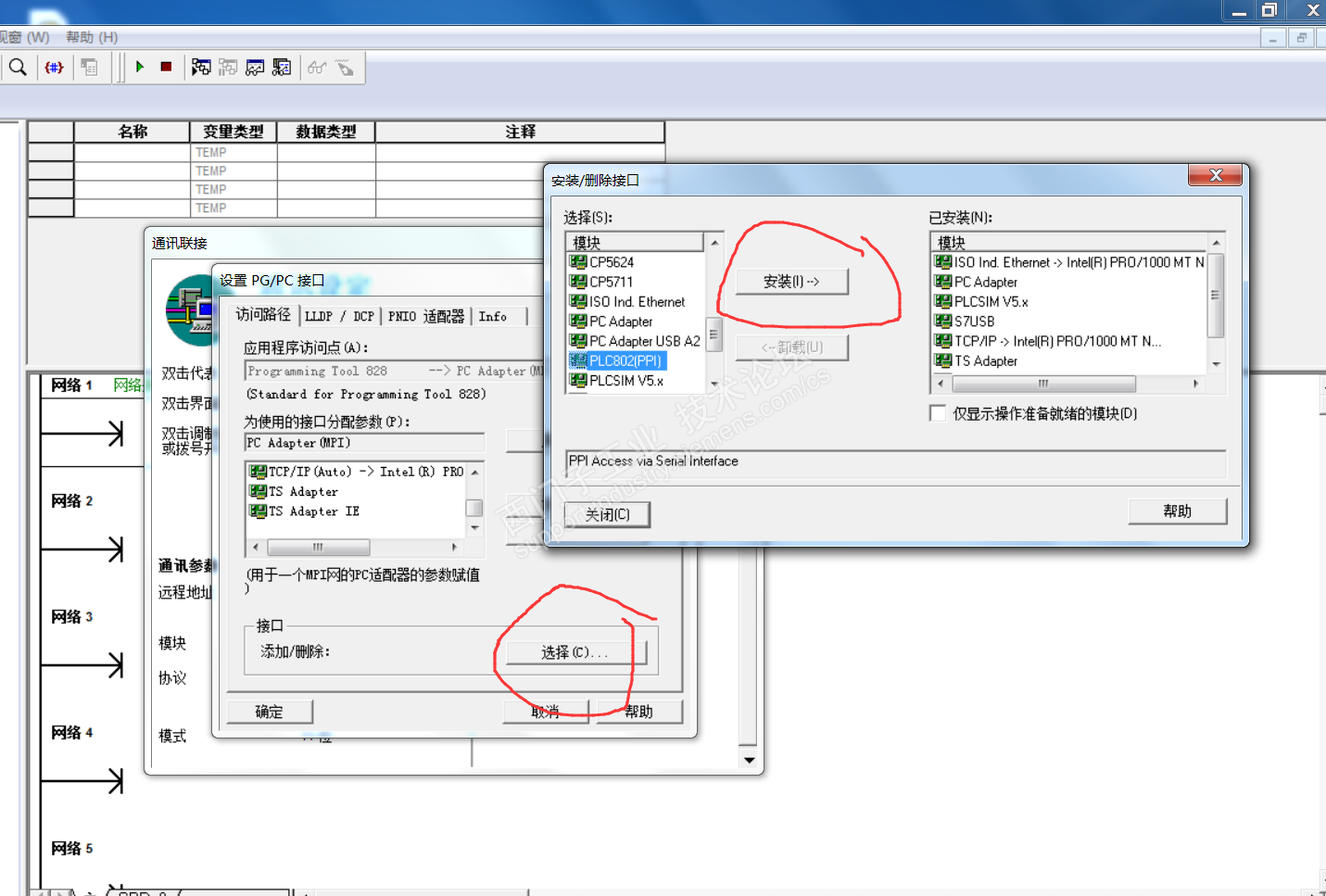
Task: Click the green Run (play) toolbar icon
Action: (140, 67)
